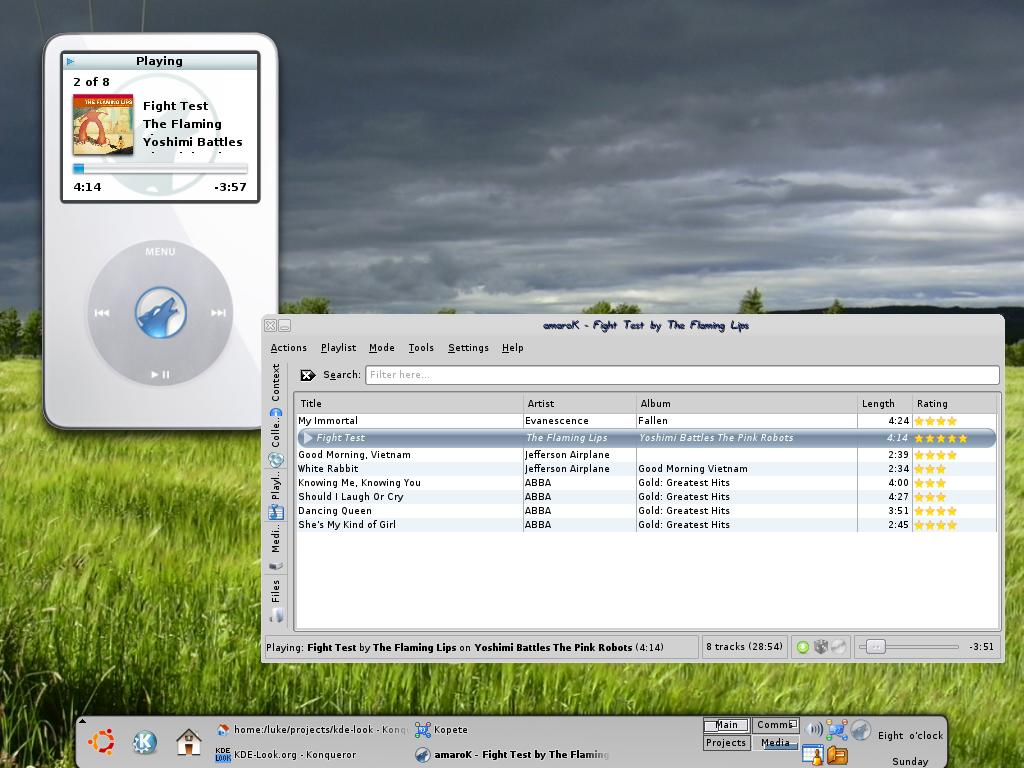The height and width of the screenshot is (768, 1024).
Task: Click MENU on the iPod wheel
Action: [x=160, y=251]
